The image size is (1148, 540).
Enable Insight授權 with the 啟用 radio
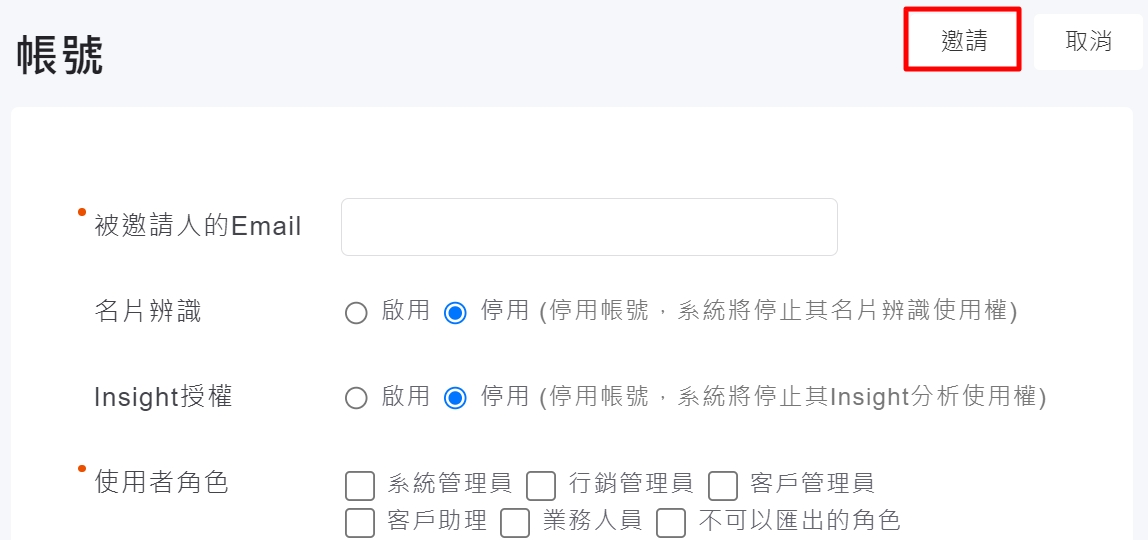pyautogui.click(x=356, y=399)
